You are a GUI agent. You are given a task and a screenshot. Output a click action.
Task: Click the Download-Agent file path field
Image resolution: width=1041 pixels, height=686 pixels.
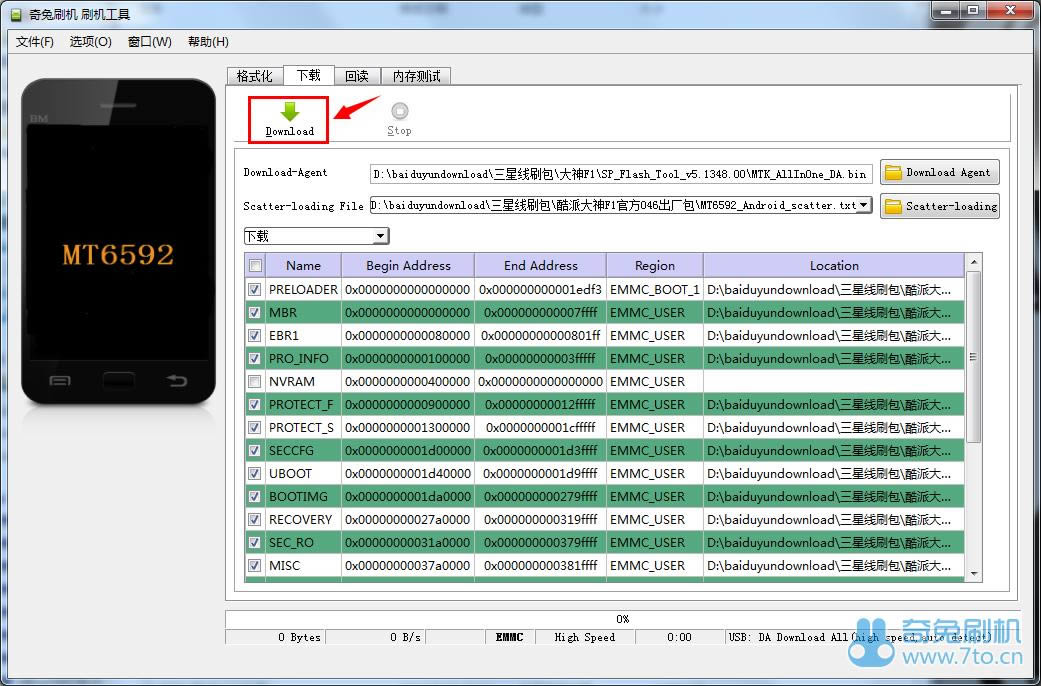tap(619, 173)
